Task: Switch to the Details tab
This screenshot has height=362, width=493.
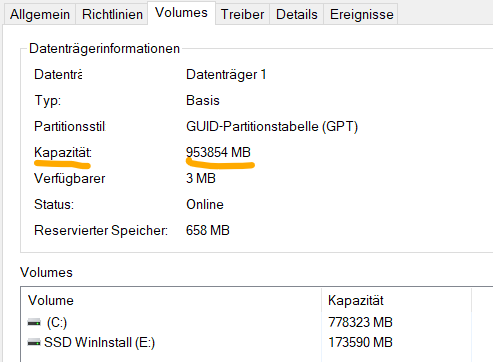Action: tap(297, 14)
